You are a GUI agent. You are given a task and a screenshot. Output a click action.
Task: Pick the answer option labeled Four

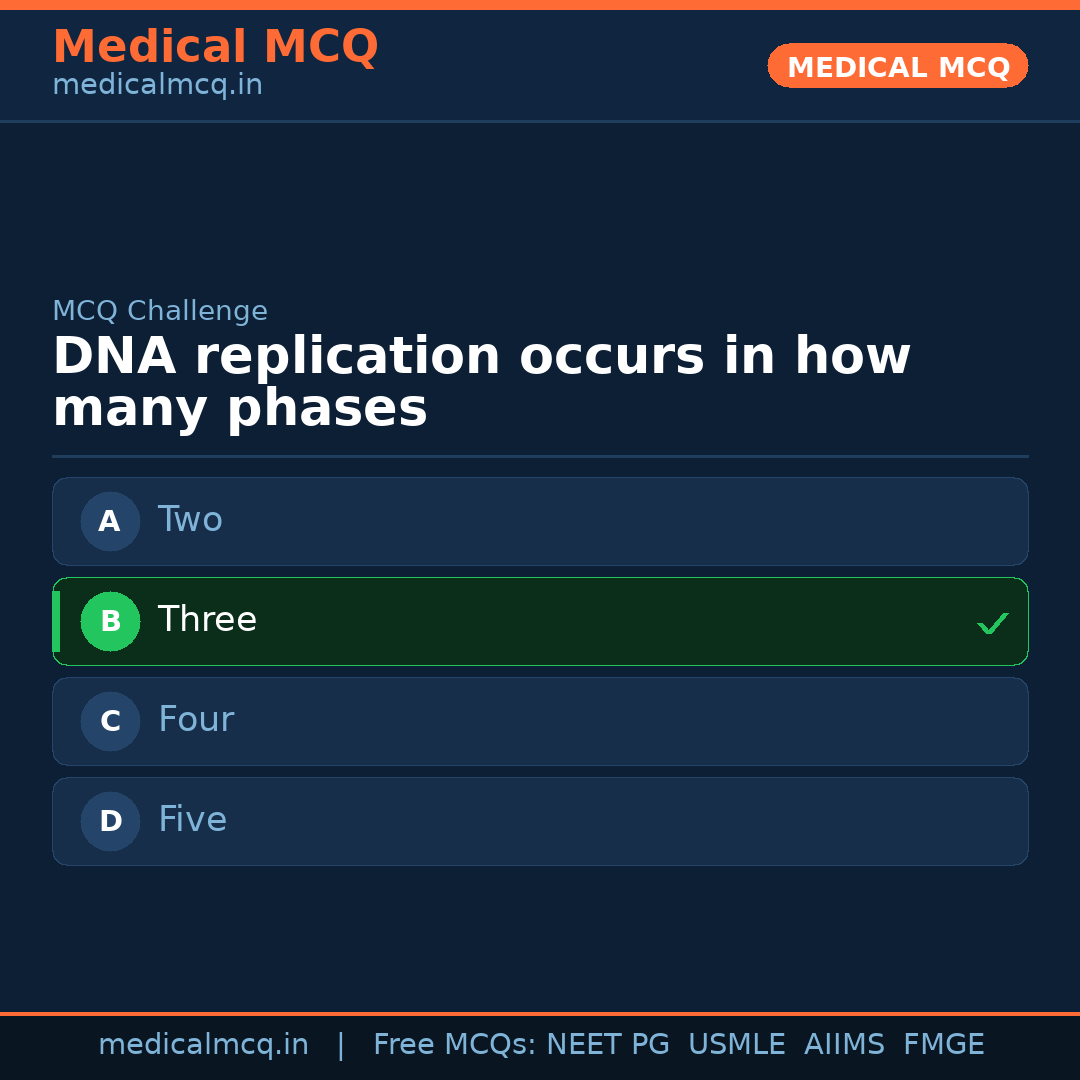click(540, 721)
